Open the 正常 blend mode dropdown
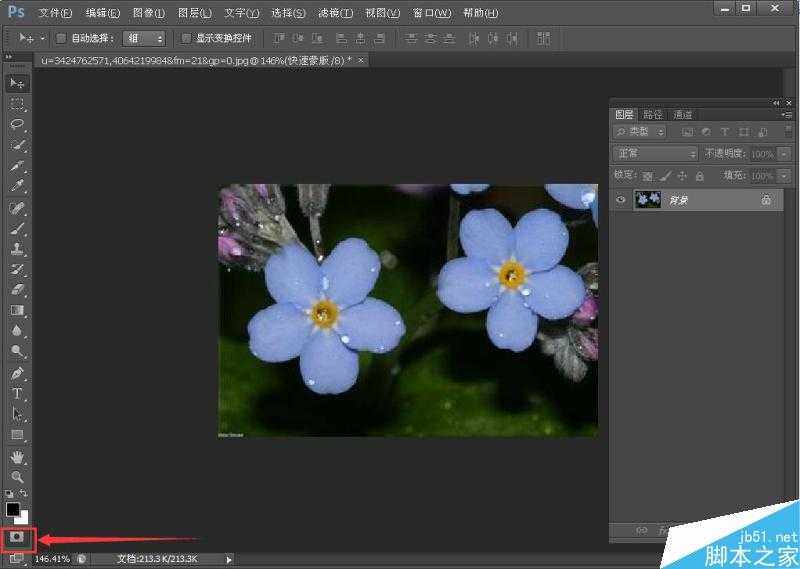This screenshot has width=800, height=569. click(x=655, y=154)
